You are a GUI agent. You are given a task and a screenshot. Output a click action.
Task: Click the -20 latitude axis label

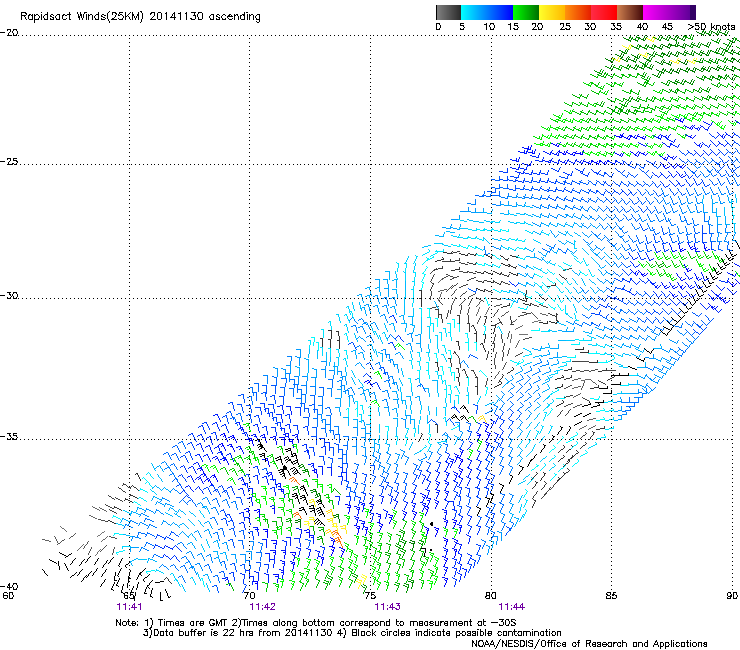click(9, 33)
